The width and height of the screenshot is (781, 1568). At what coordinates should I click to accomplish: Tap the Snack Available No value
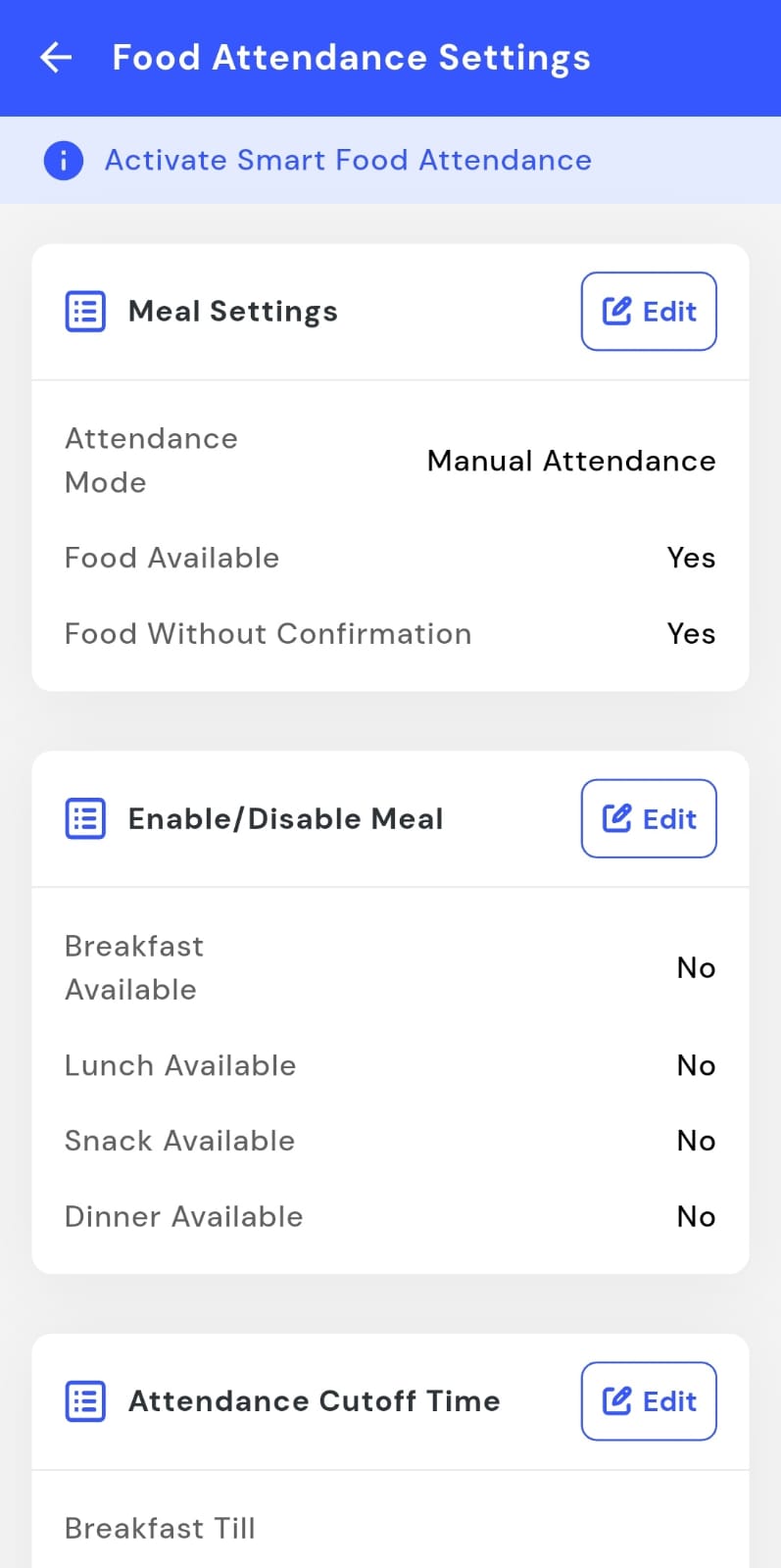coord(696,1141)
